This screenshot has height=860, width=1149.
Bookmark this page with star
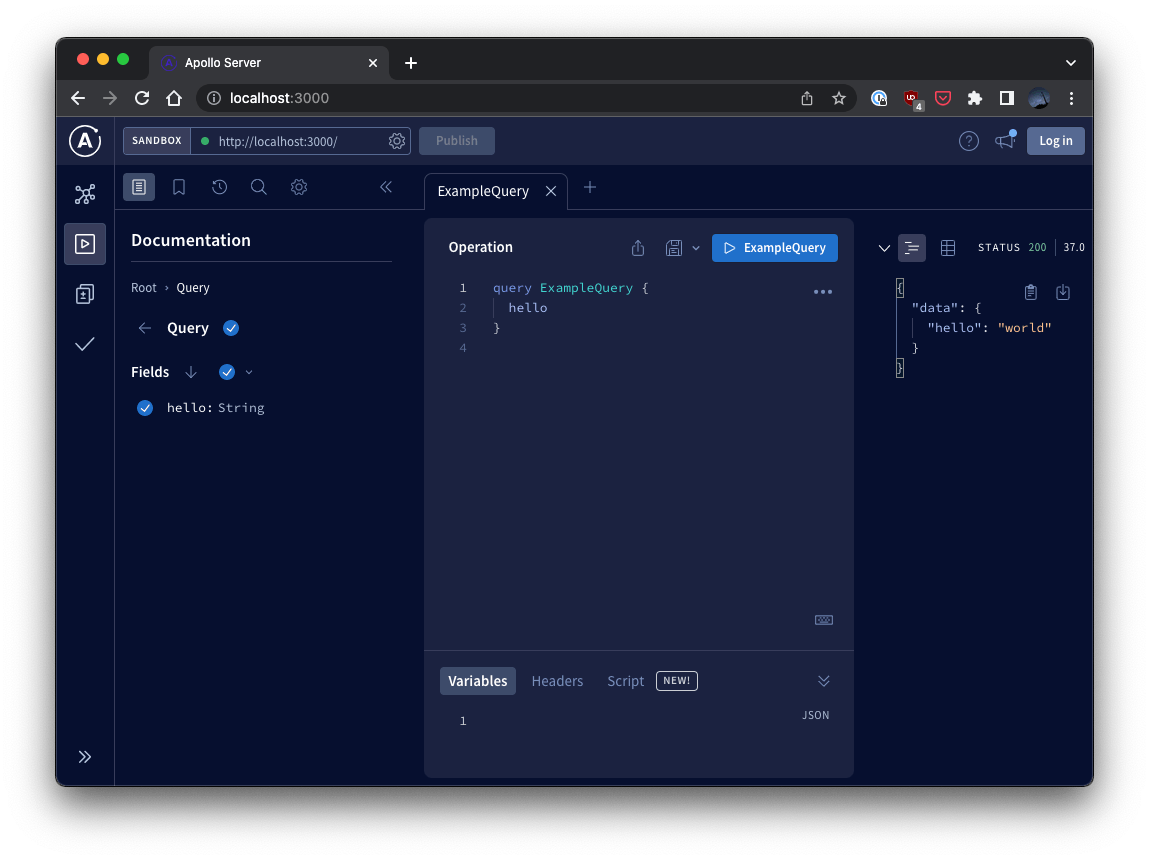pos(839,98)
